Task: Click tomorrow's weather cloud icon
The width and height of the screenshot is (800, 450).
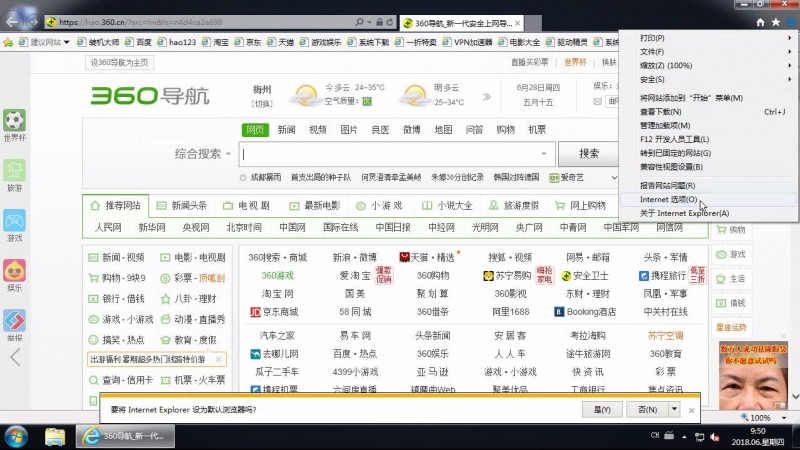Action: (x=415, y=95)
